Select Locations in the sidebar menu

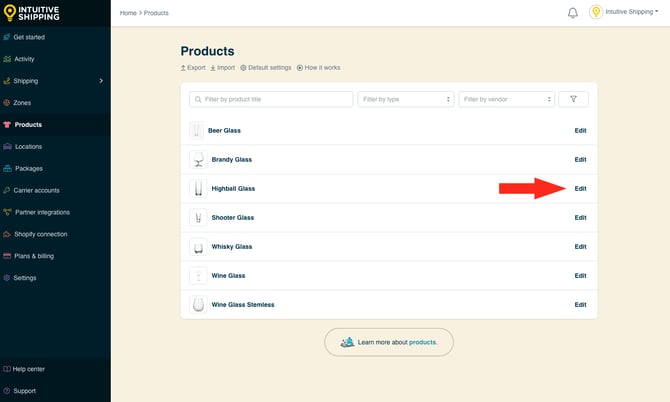[28, 146]
